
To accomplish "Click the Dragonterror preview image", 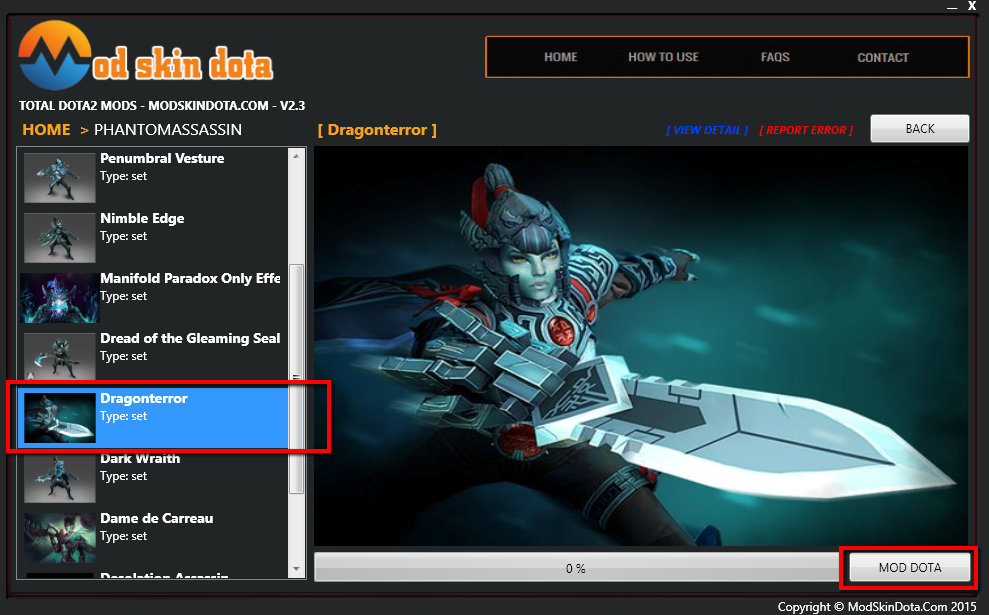I will pos(641,346).
